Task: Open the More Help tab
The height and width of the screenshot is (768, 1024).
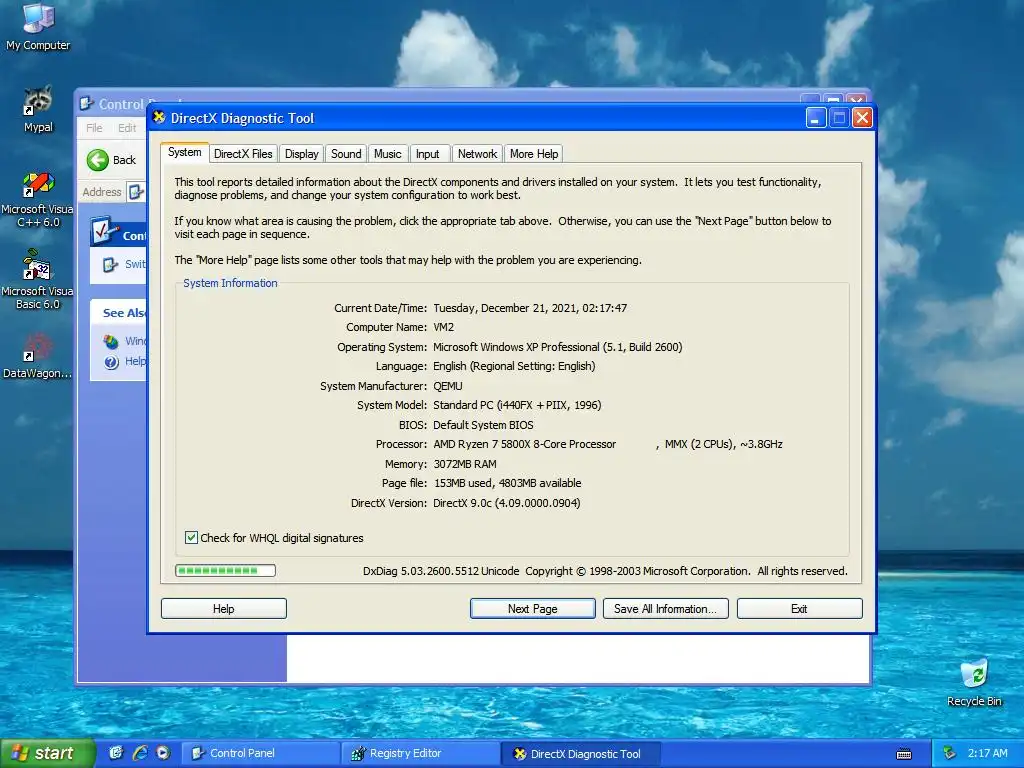Action: point(534,154)
